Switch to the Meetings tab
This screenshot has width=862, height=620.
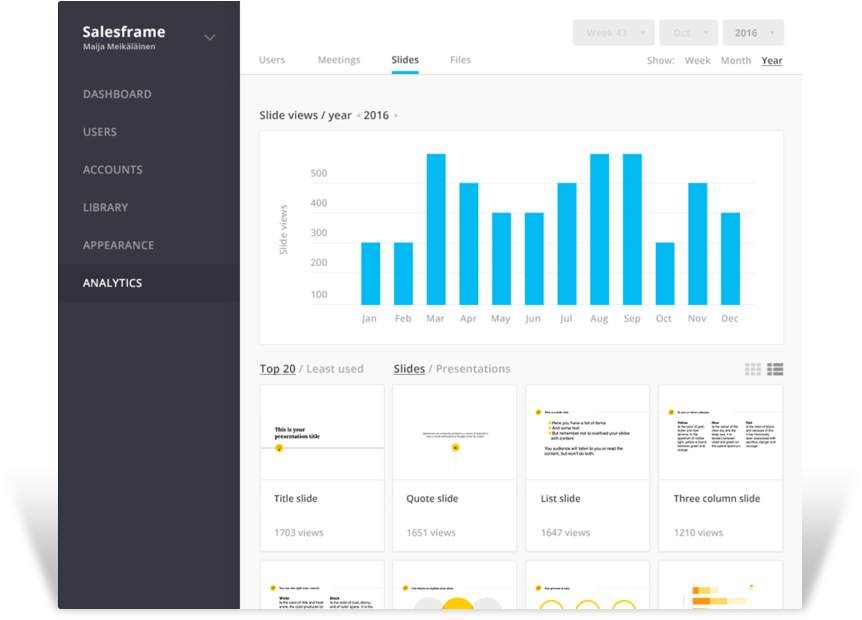pos(339,60)
